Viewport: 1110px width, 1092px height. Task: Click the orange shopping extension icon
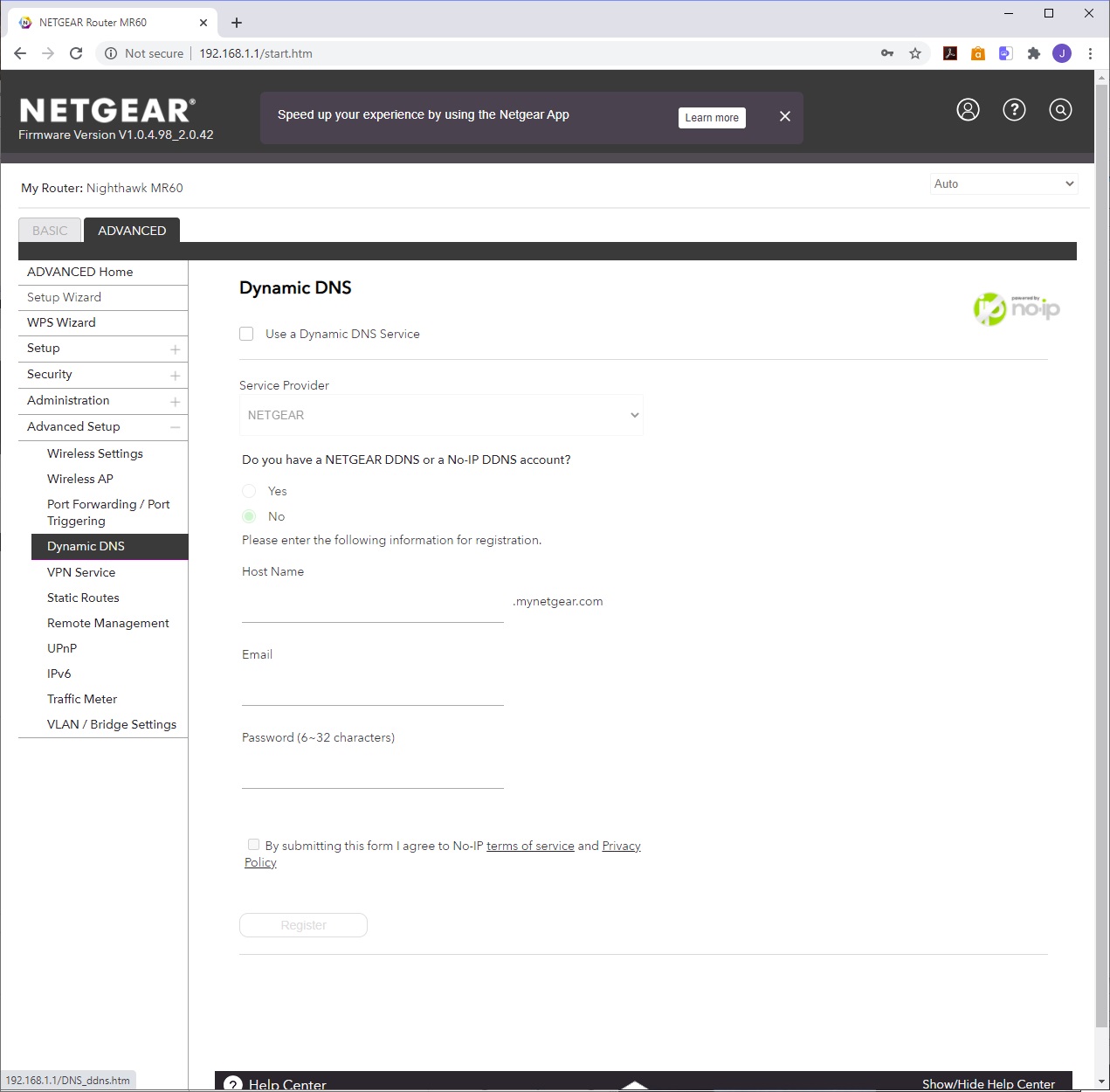978,53
